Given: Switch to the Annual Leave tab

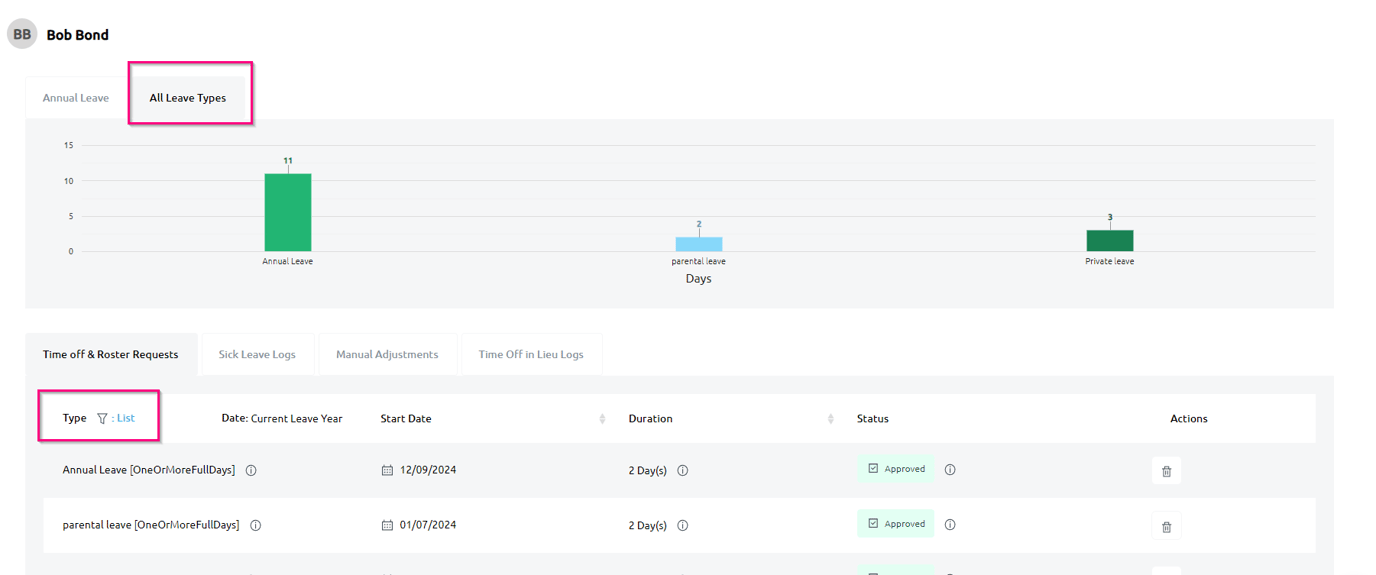Looking at the screenshot, I should pos(76,98).
